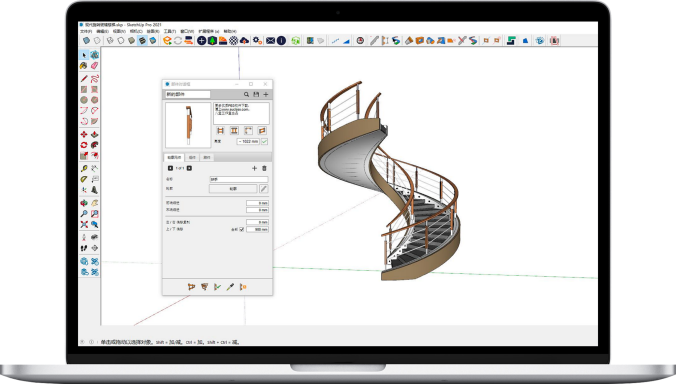The width and height of the screenshot is (676, 384).
Task: Select the Zoom Extents tool
Action: [84, 225]
